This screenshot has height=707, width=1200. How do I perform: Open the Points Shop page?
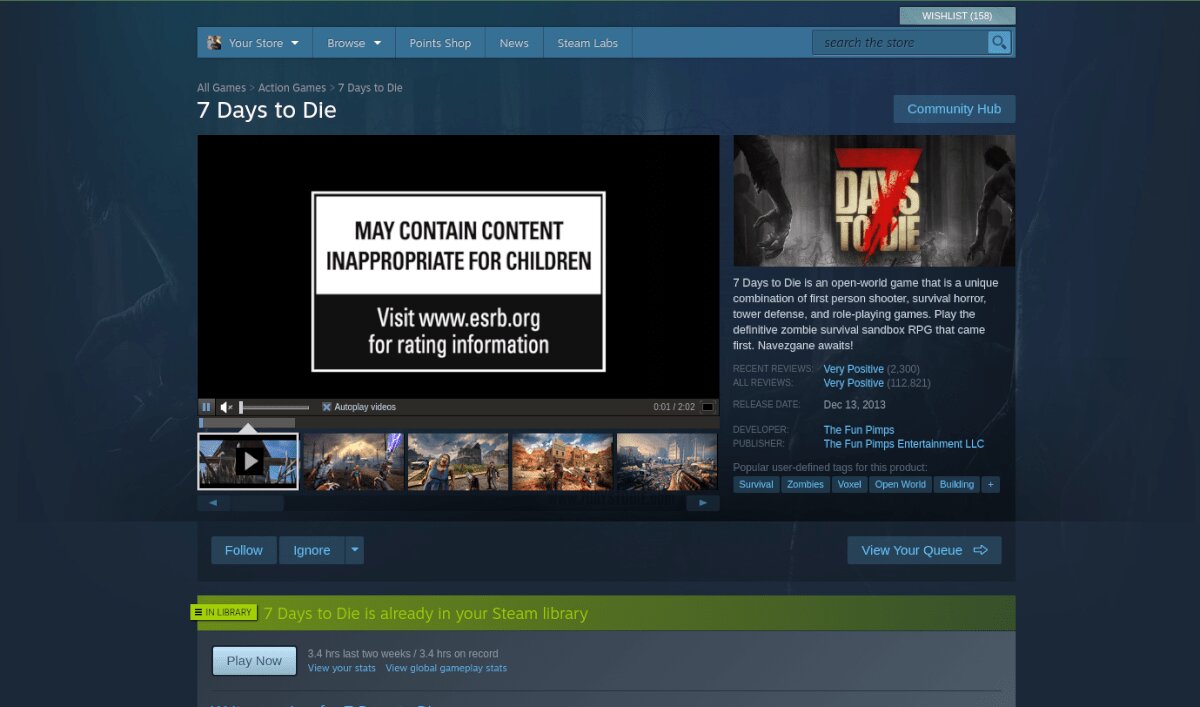coord(439,42)
